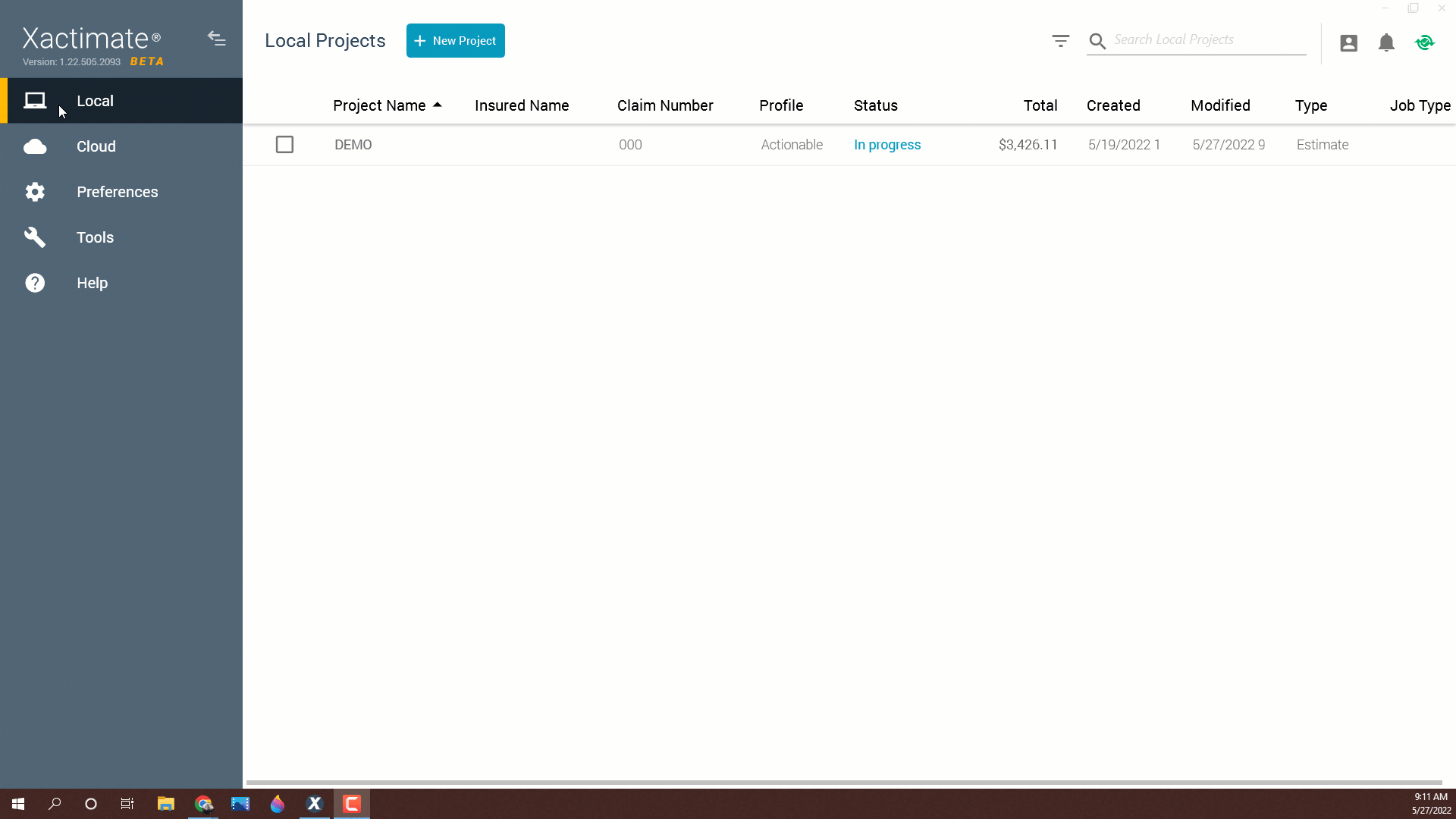
Task: Open Preferences with the gear icon
Action: pyautogui.click(x=35, y=192)
